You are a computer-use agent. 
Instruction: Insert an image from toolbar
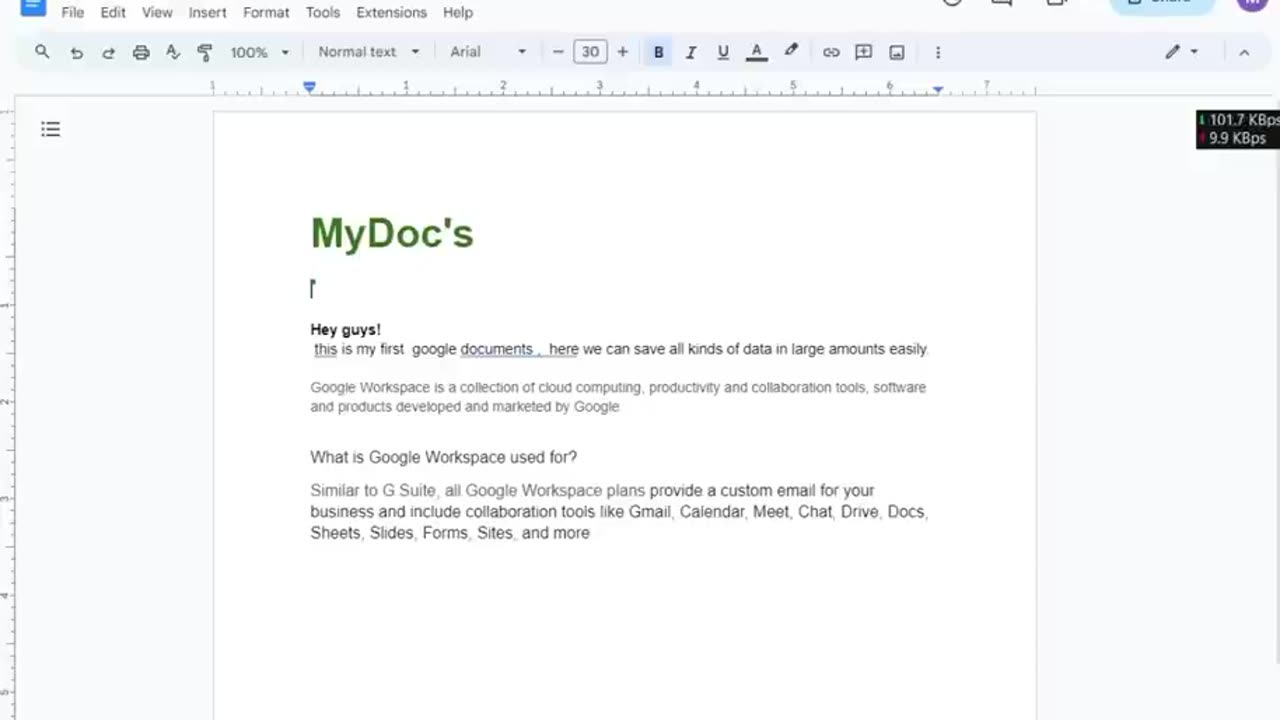pyautogui.click(x=897, y=52)
